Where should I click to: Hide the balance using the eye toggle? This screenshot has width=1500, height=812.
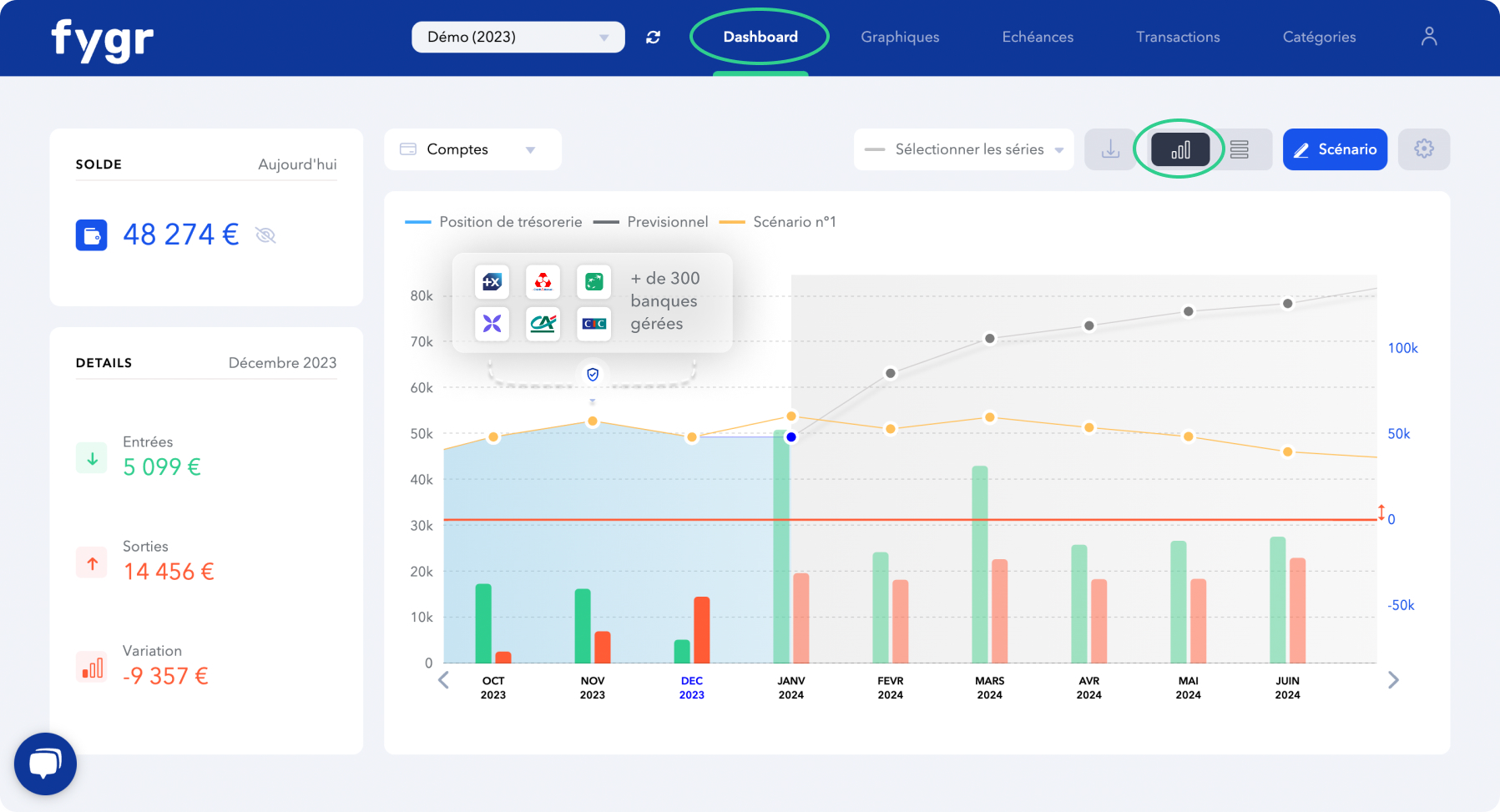pos(265,235)
